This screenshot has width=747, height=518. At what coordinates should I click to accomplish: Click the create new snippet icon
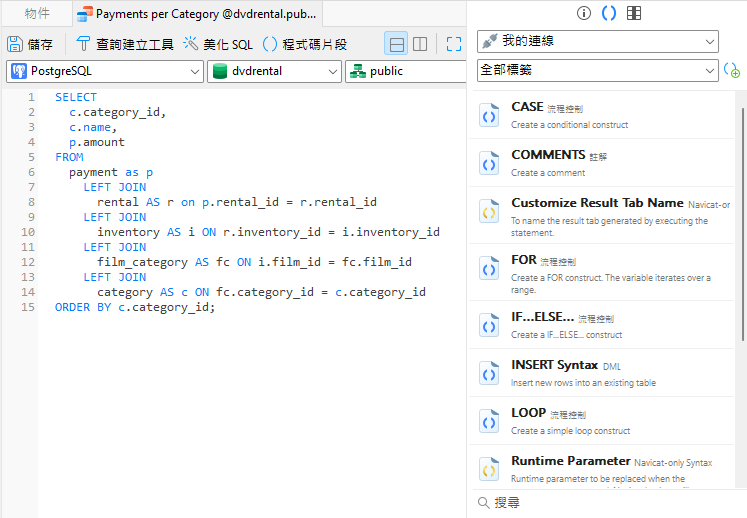coord(731,71)
